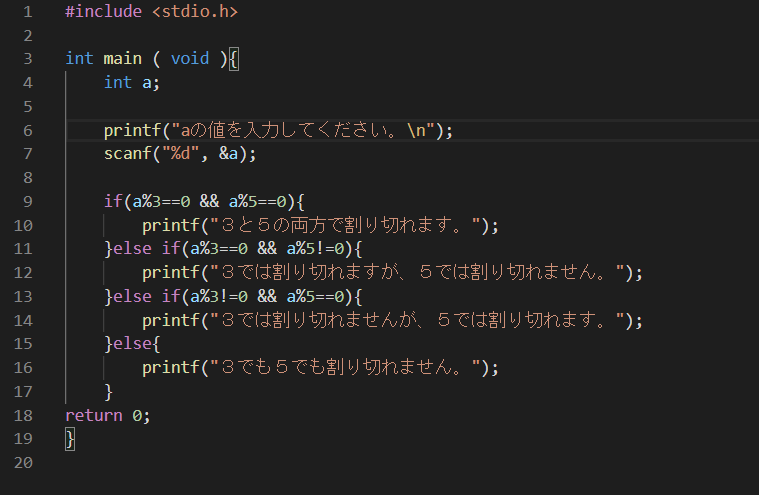Click printf on line 6
This screenshot has width=759, height=495.
point(132,131)
